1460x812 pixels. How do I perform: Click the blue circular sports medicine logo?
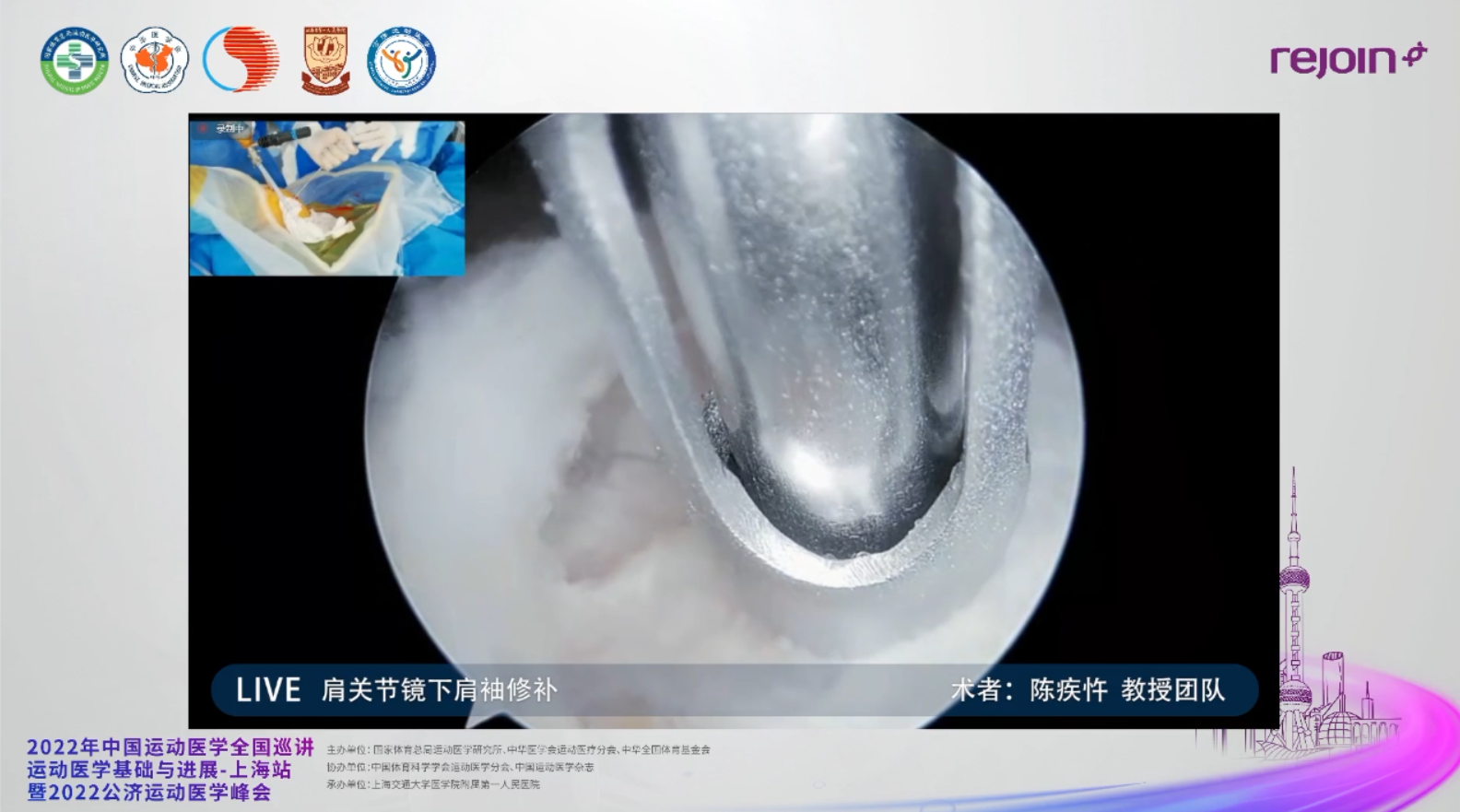(402, 61)
